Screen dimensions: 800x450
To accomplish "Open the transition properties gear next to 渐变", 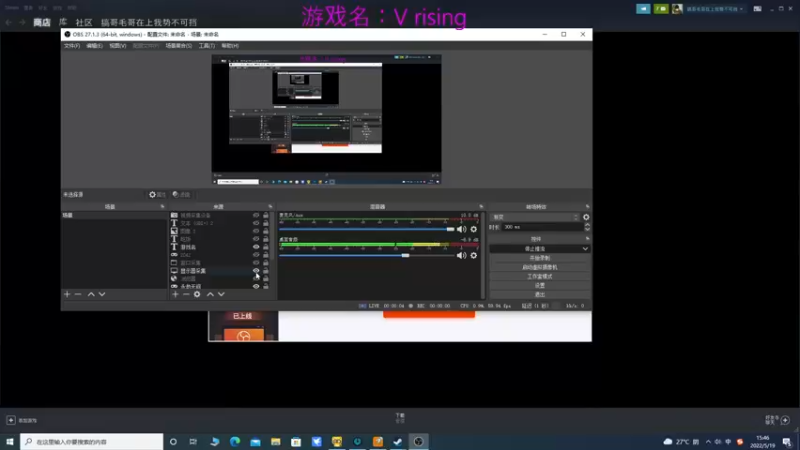I will 586,217.
